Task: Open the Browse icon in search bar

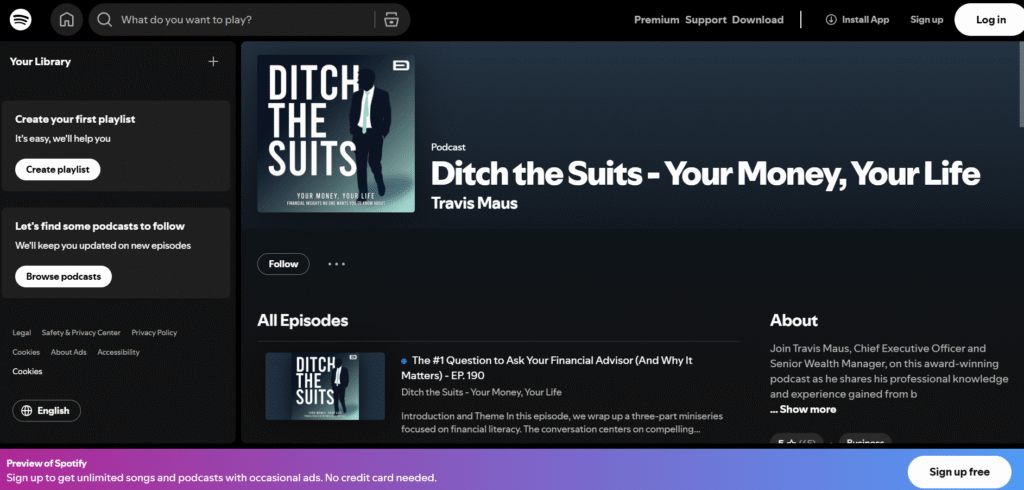Action: pos(391,20)
